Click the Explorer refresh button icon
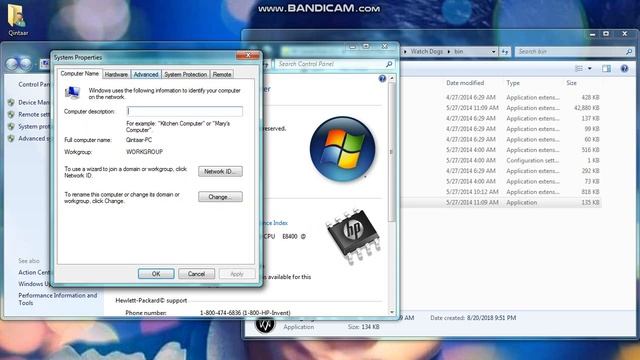The width and height of the screenshot is (640, 360). 505,52
